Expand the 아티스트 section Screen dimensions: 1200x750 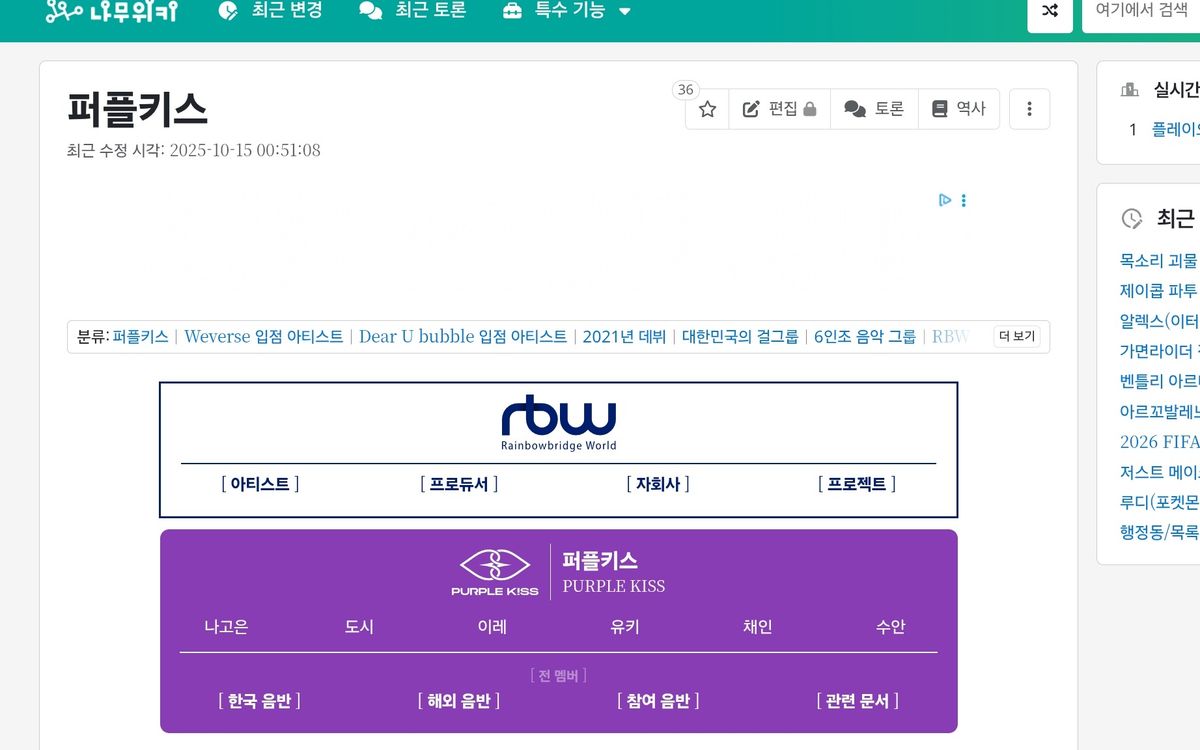[x=260, y=484]
